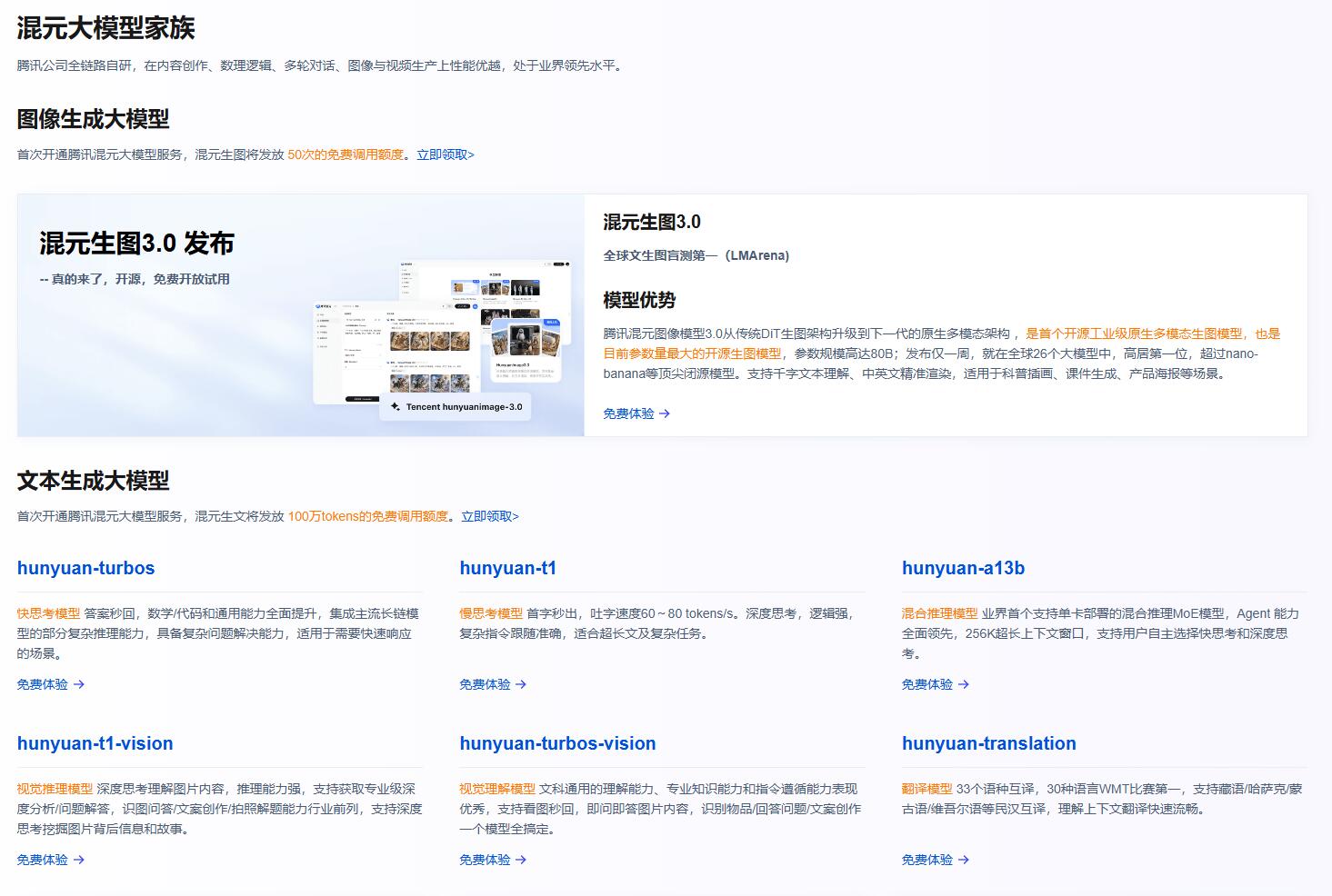Click arrow icon of hunyuan-translation 免费体验
Screen dimensions: 1332x896
[964, 860]
